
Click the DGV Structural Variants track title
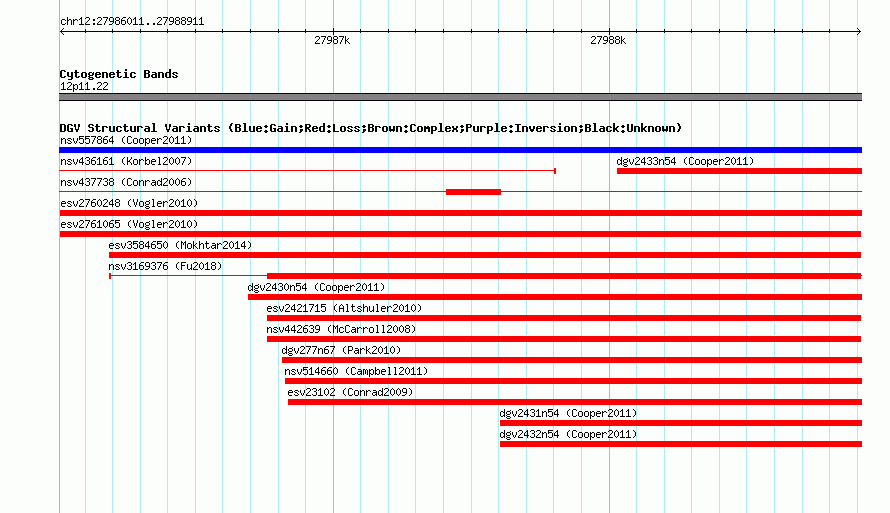[x=370, y=128]
